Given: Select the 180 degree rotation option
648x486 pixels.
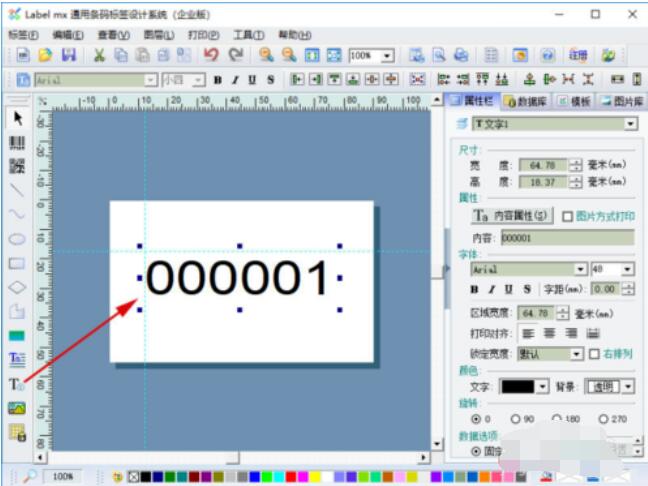Looking at the screenshot, I should (557, 419).
